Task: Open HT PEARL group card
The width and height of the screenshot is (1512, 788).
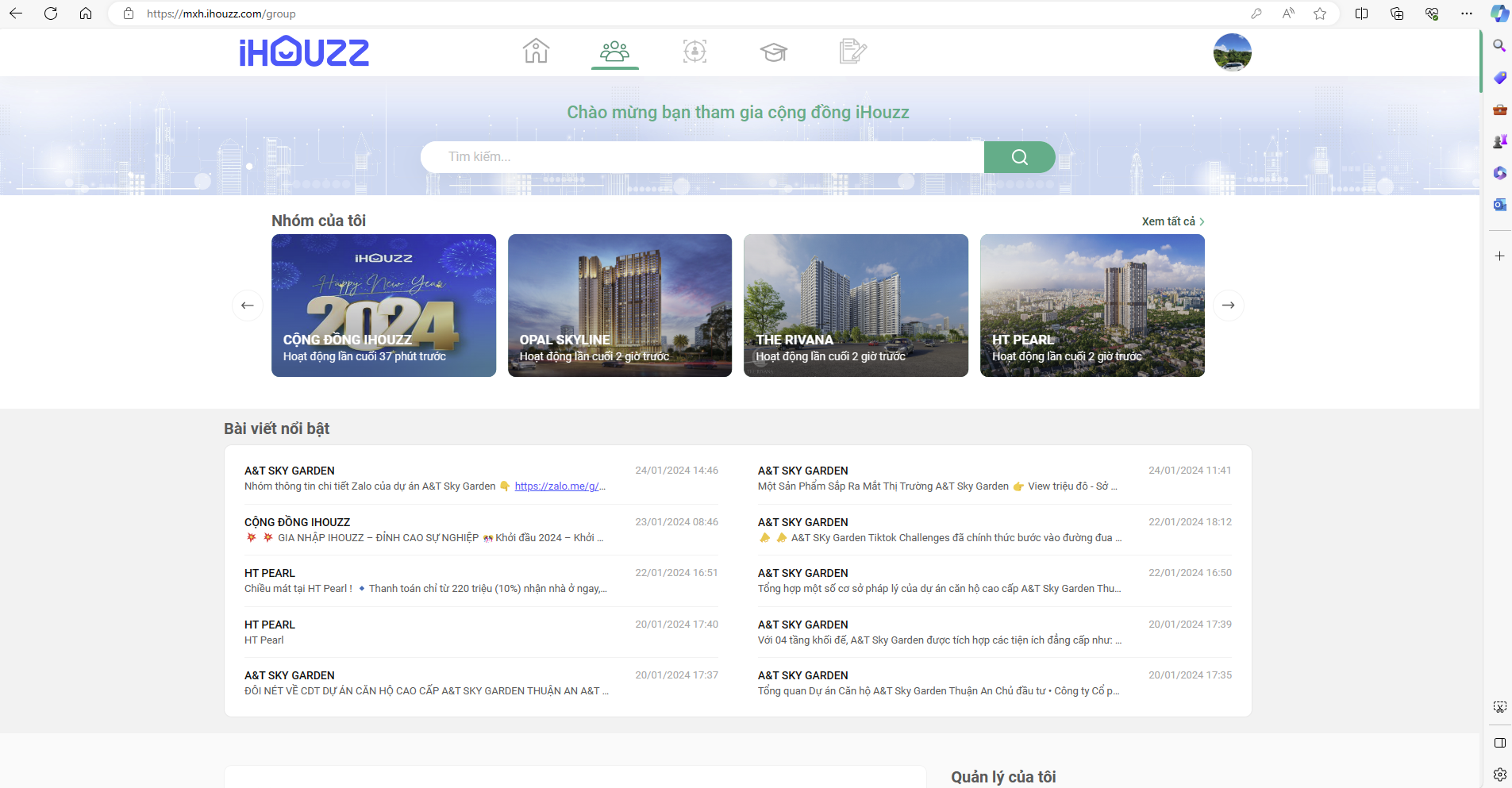Action: pos(1092,306)
